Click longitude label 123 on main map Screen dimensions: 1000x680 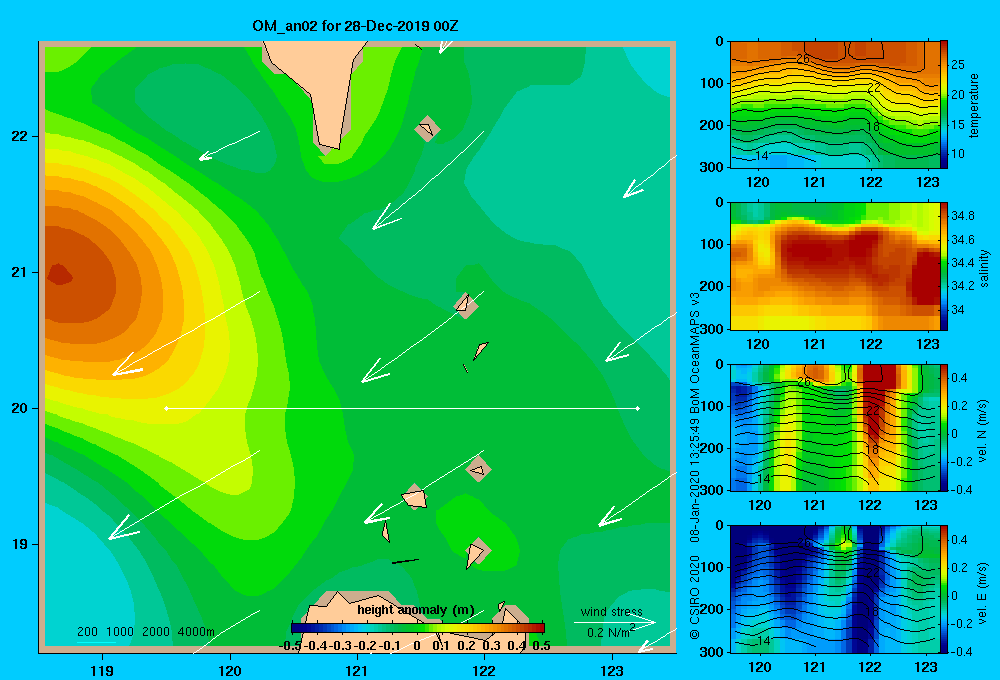coord(612,670)
